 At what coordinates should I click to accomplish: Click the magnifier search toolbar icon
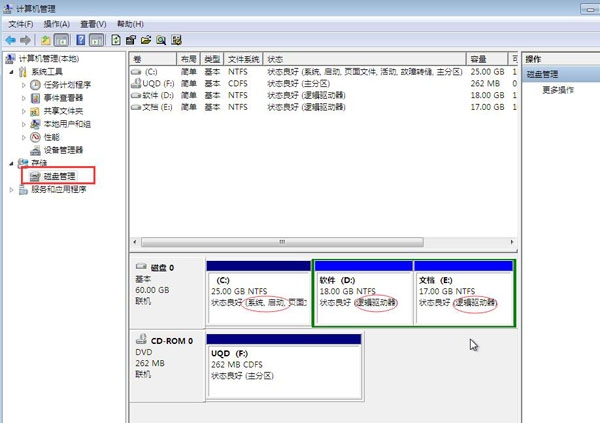[161, 40]
